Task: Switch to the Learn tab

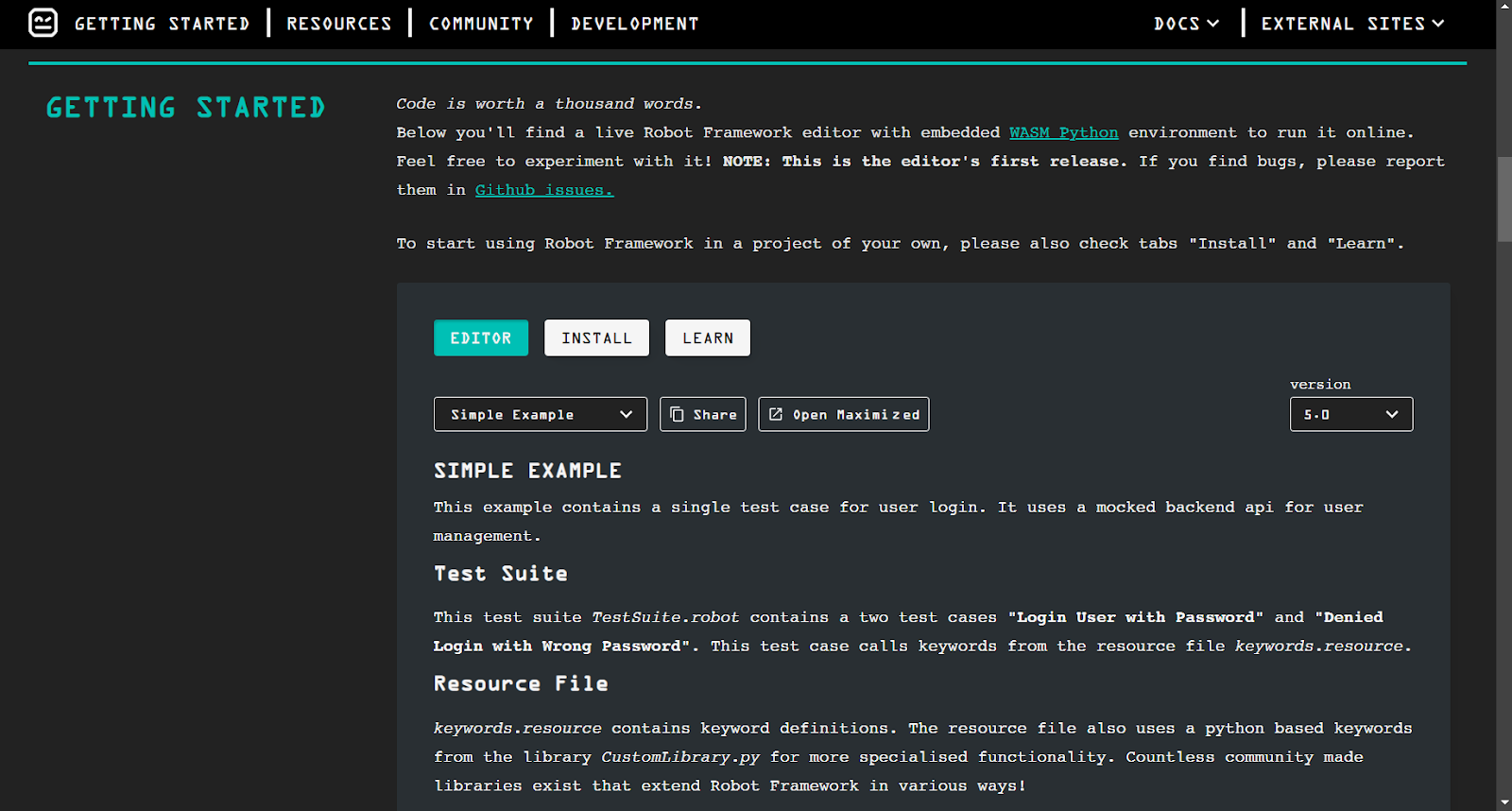Action: click(x=708, y=337)
